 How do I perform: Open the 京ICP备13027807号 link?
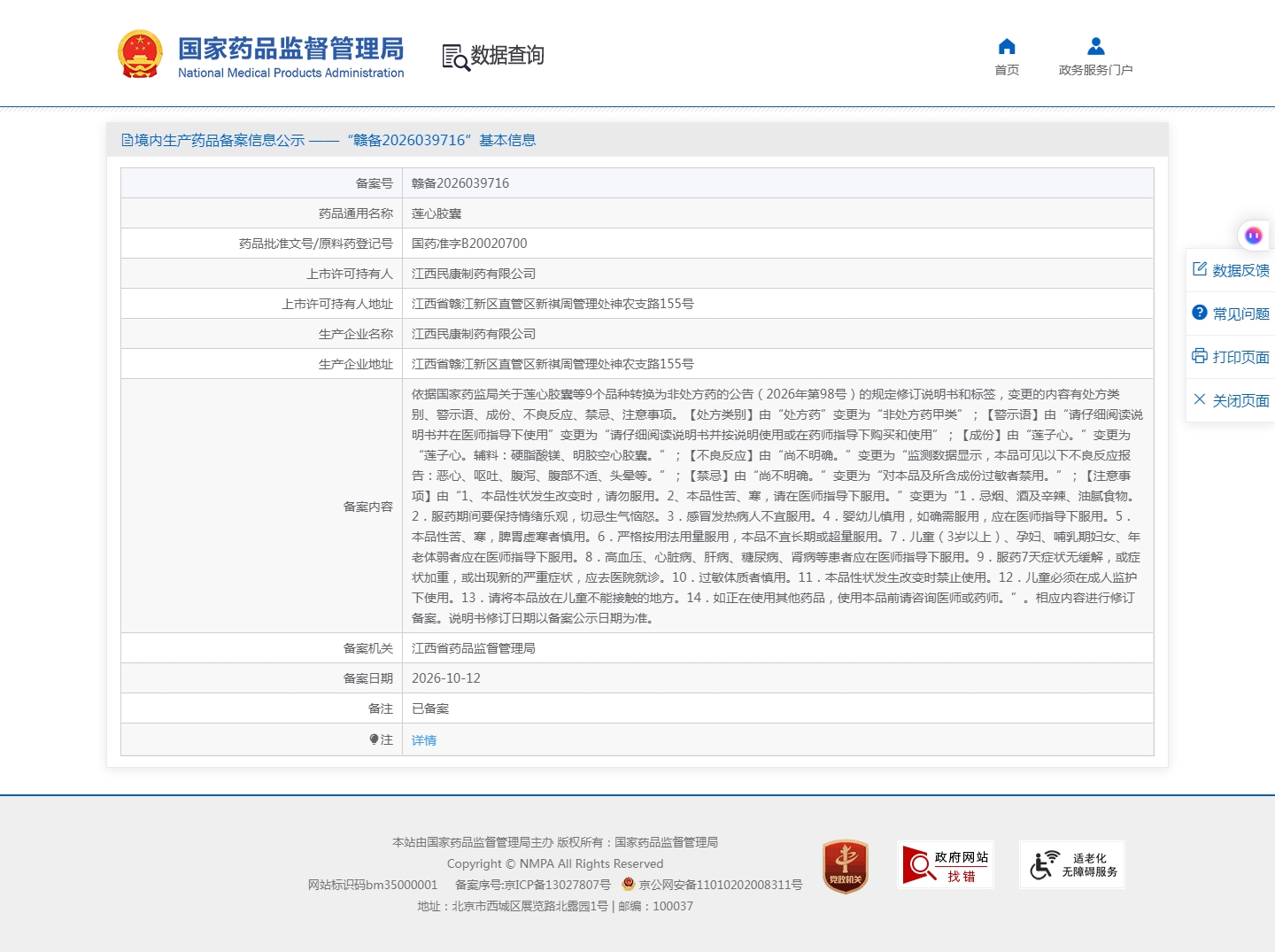(533, 885)
